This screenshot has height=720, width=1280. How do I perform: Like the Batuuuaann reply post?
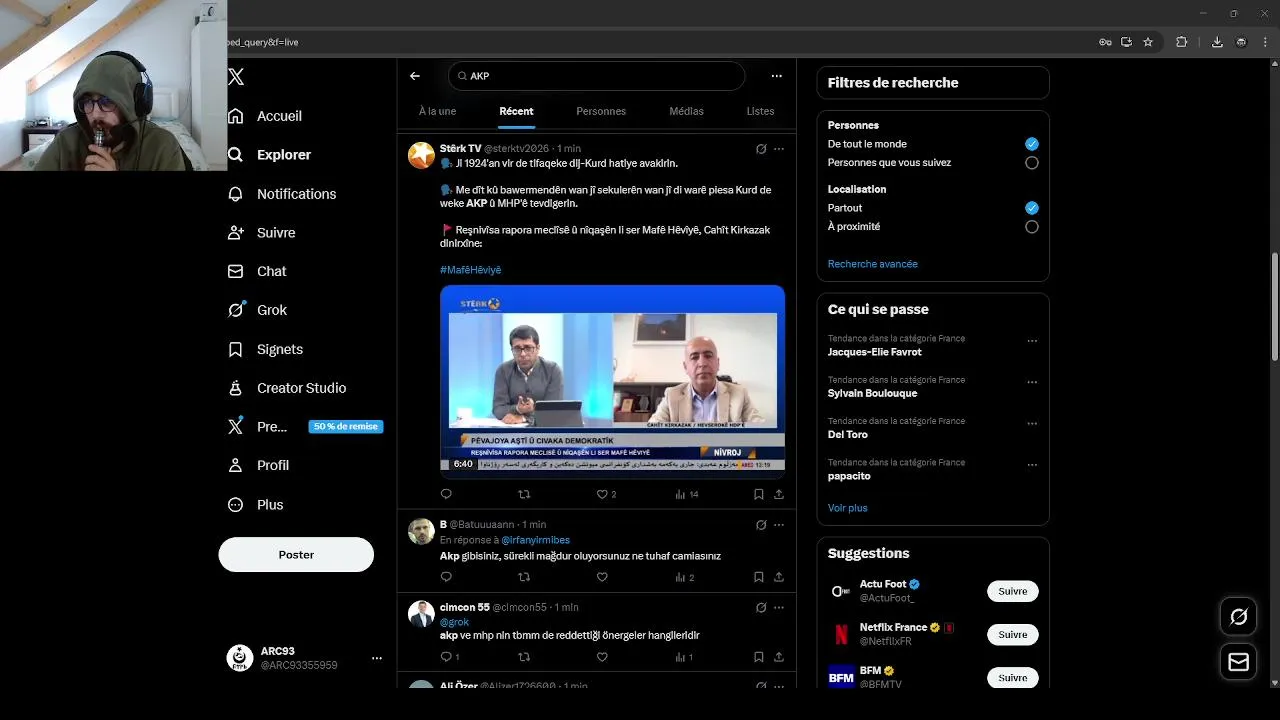(x=602, y=577)
